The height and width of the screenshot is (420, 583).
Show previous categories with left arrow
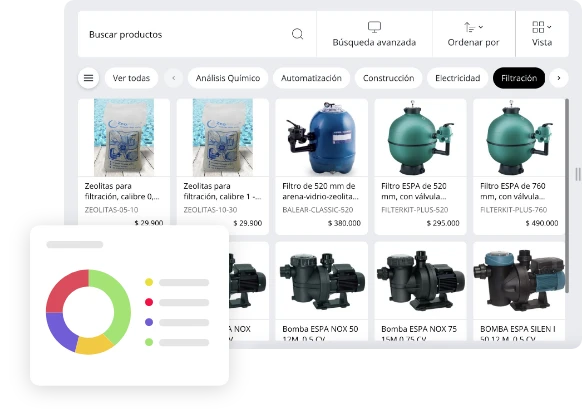pos(174,78)
